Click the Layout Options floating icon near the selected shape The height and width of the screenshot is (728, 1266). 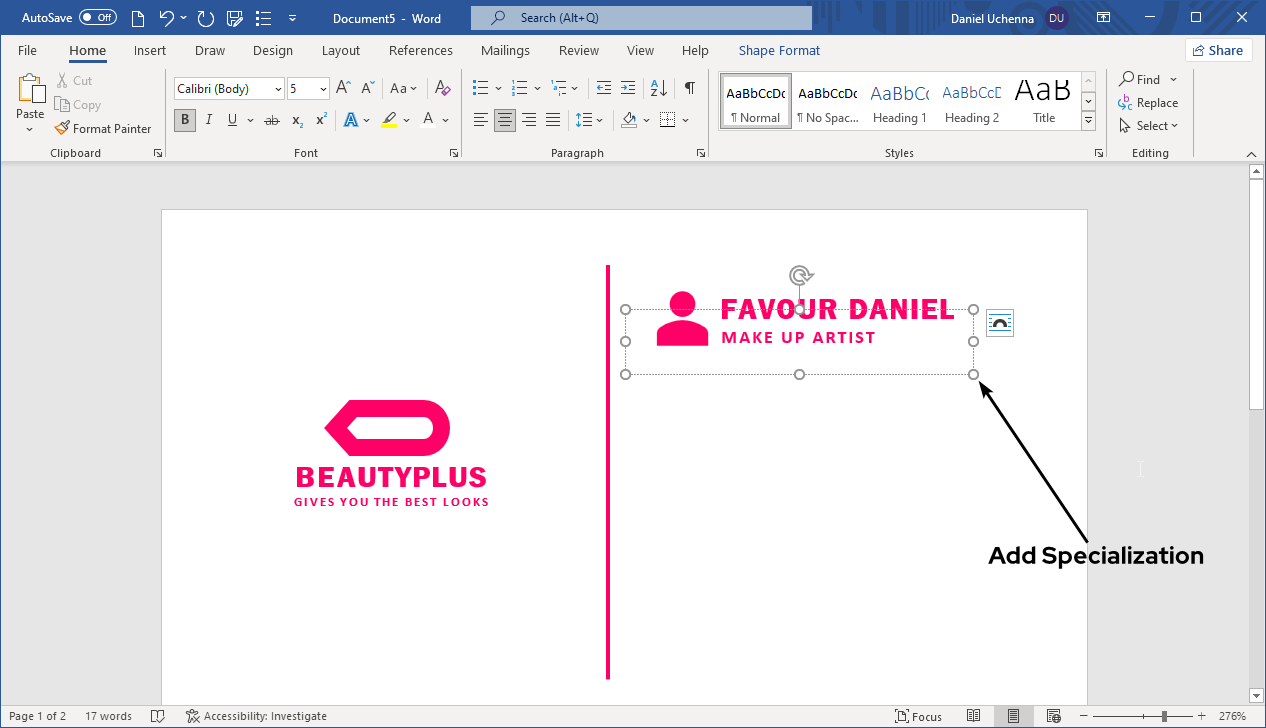[999, 322]
